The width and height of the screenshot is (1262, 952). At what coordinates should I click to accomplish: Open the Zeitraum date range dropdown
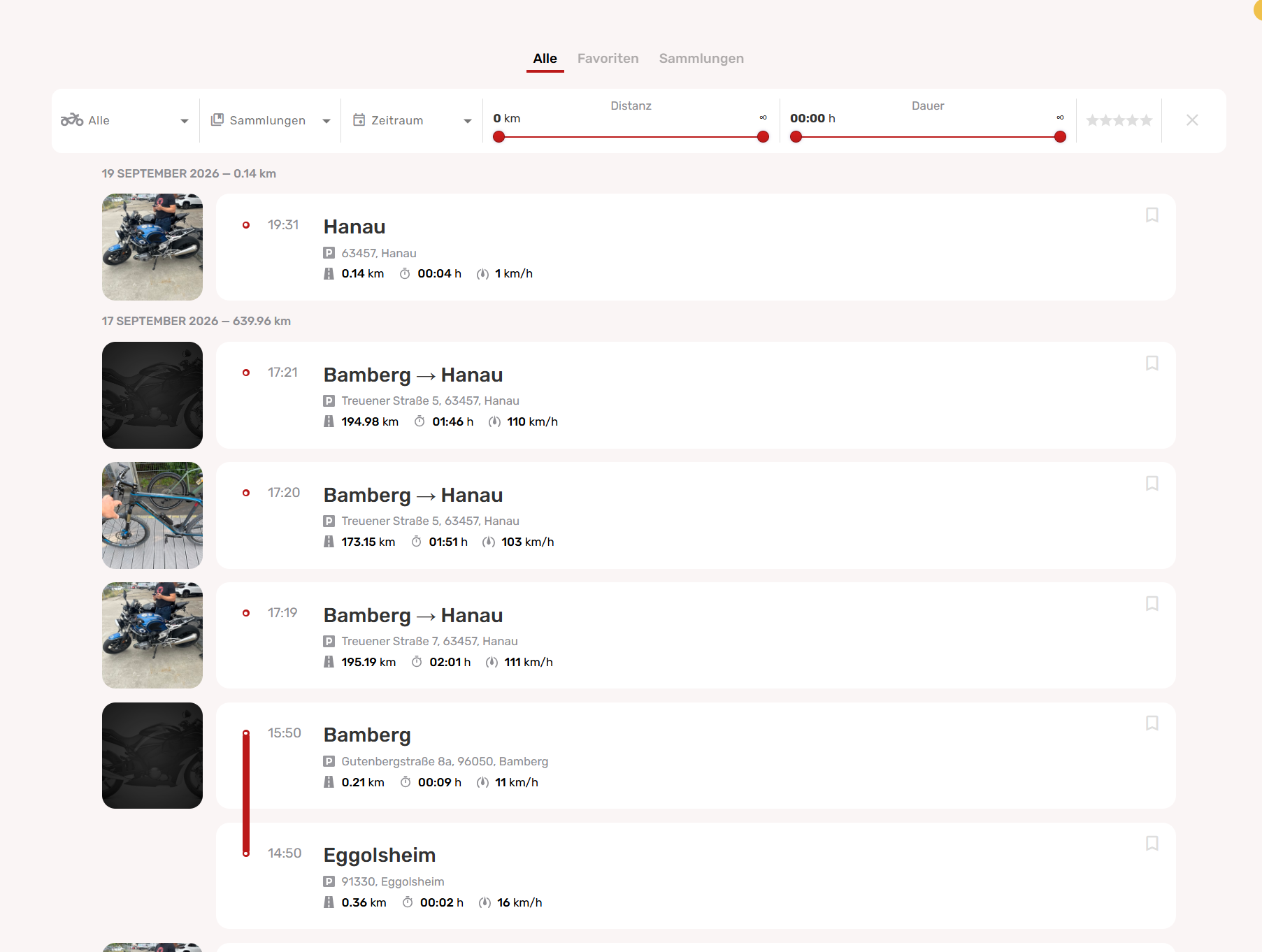click(412, 120)
